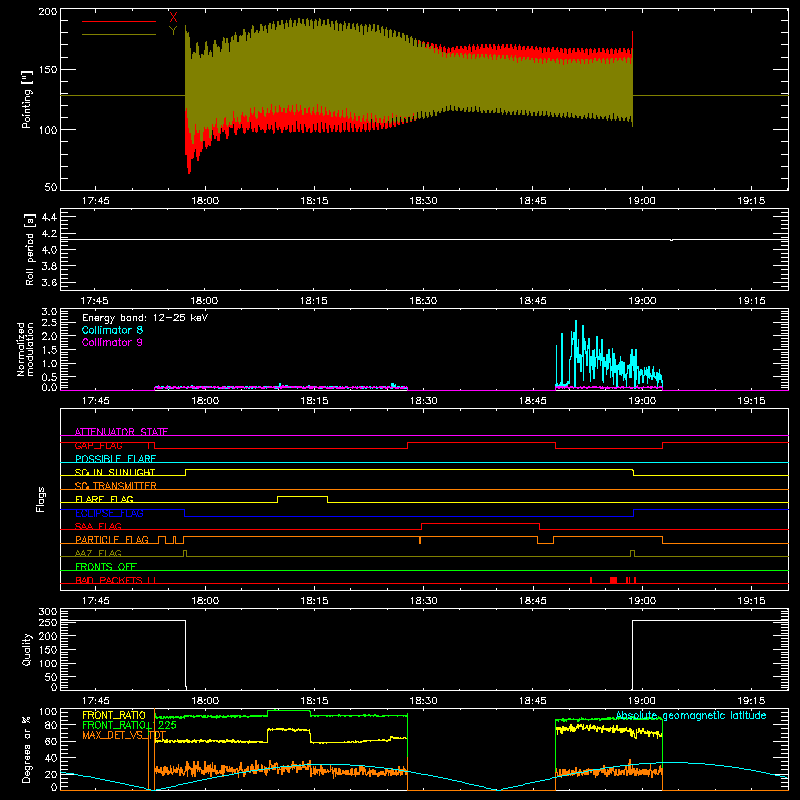The width and height of the screenshot is (800, 800).
Task: Click the GAP_FLAG label
Action: pyautogui.click(x=98, y=445)
